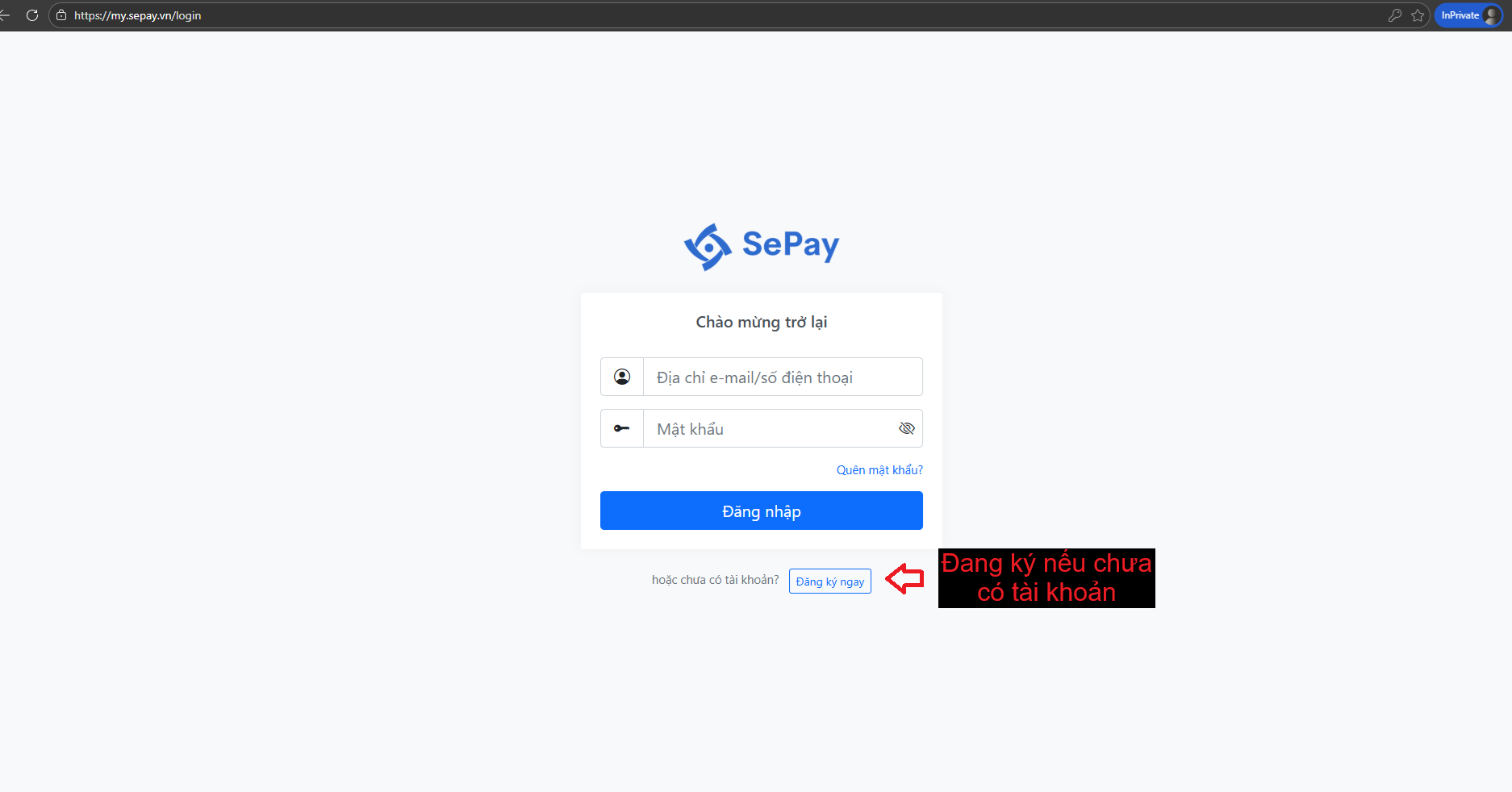Click the red arrow annotation
Image resolution: width=1512 pixels, height=792 pixels.
(904, 579)
